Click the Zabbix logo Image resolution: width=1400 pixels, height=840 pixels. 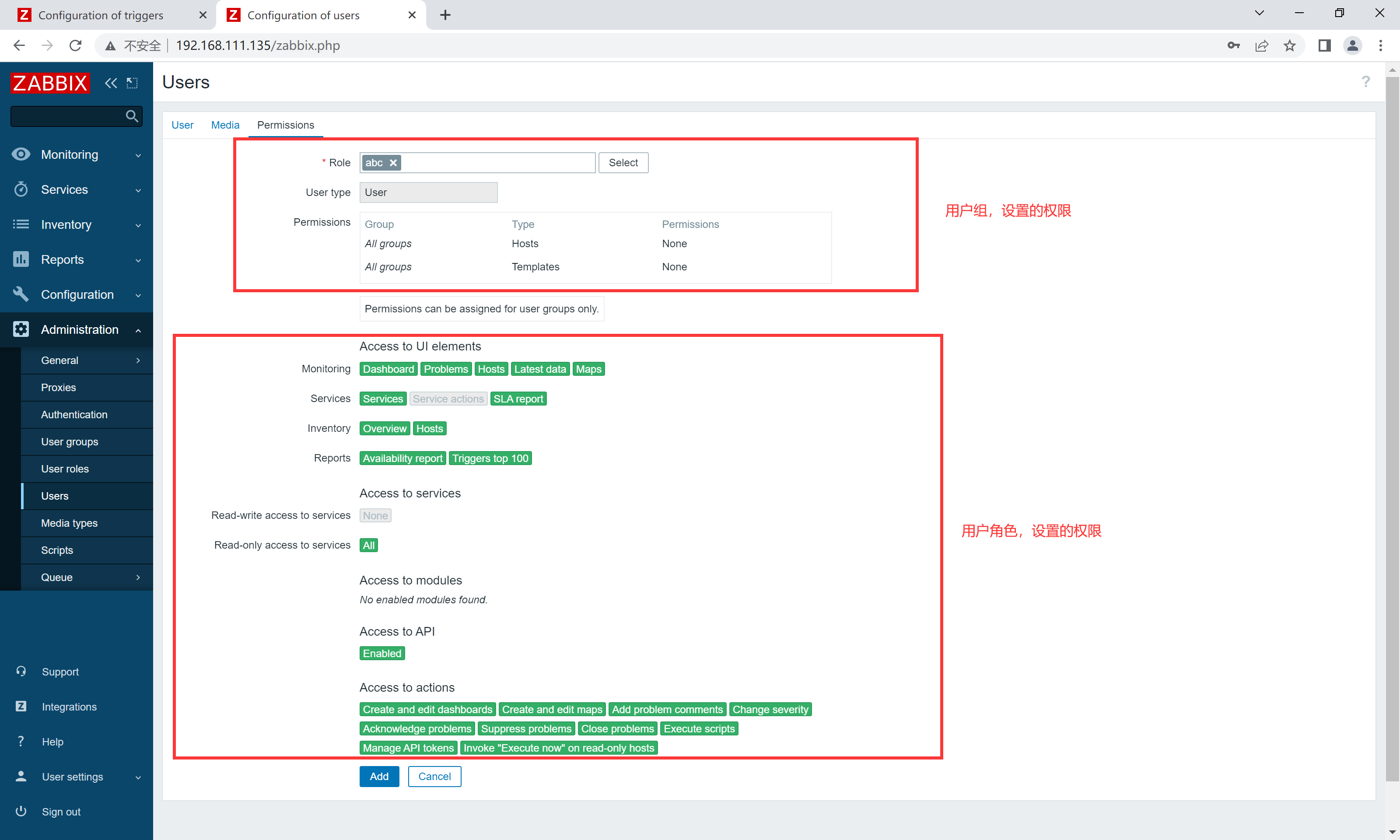click(50, 83)
